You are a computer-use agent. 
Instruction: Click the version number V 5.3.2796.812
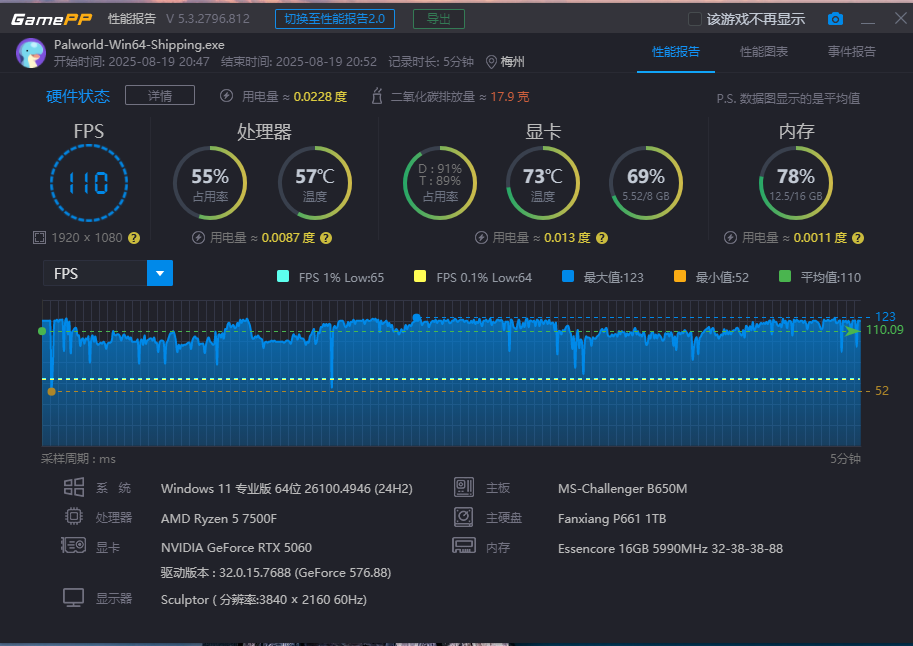coord(208,19)
